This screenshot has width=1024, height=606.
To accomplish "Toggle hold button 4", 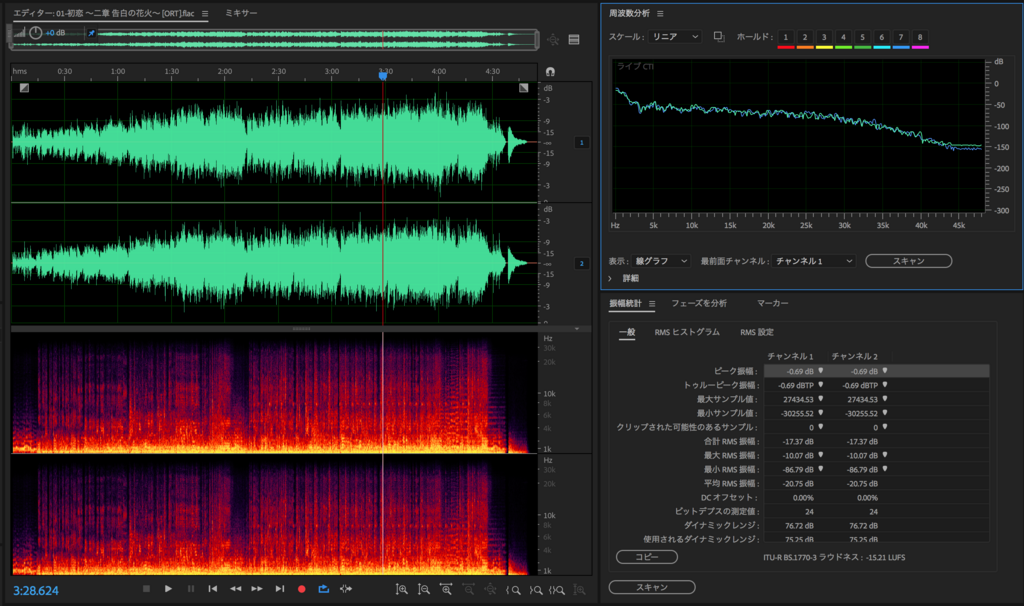I will tap(843, 37).
